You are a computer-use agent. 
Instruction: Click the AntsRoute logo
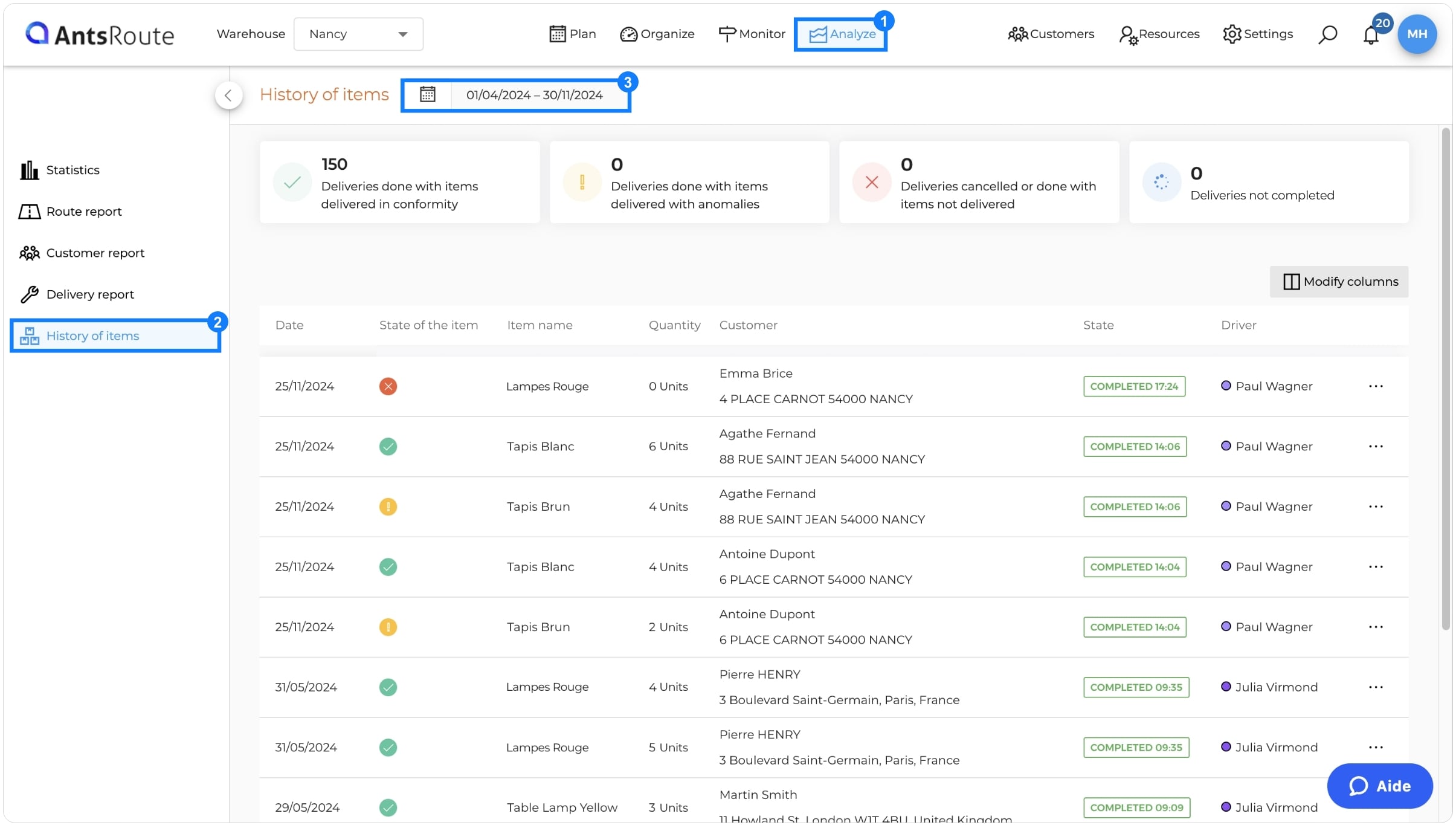coord(100,34)
